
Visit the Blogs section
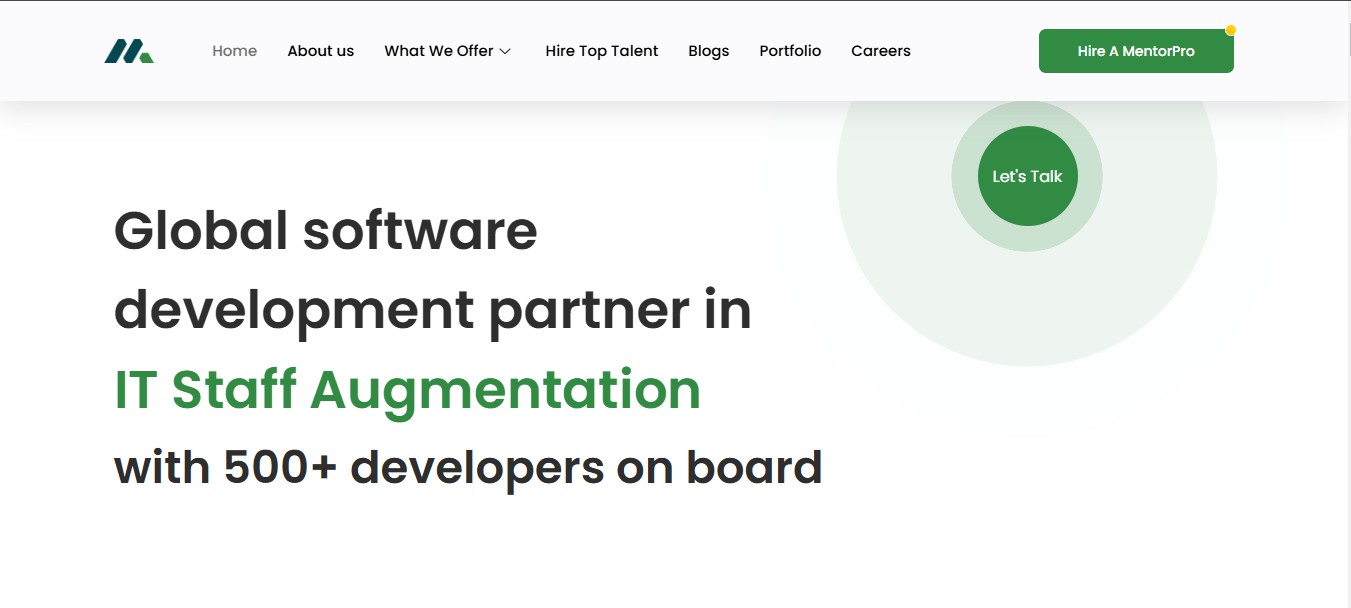click(708, 51)
